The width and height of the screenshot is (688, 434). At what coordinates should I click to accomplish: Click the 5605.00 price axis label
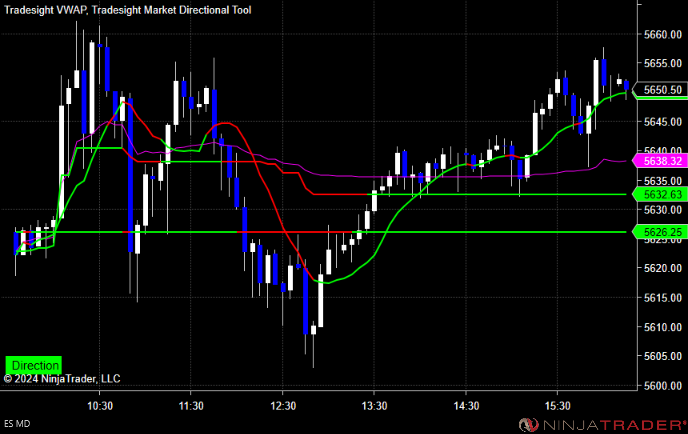click(663, 356)
